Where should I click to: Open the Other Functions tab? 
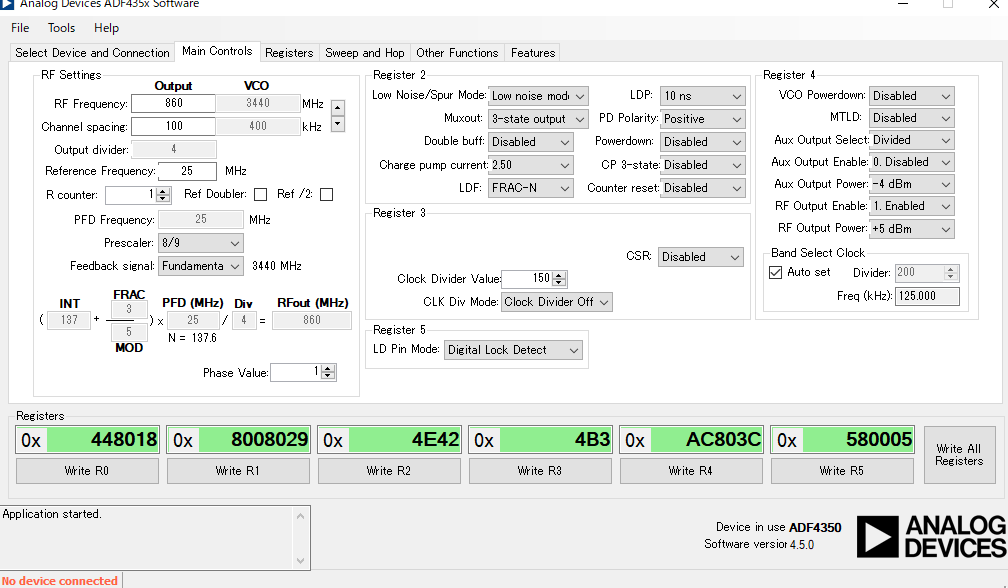pos(457,53)
